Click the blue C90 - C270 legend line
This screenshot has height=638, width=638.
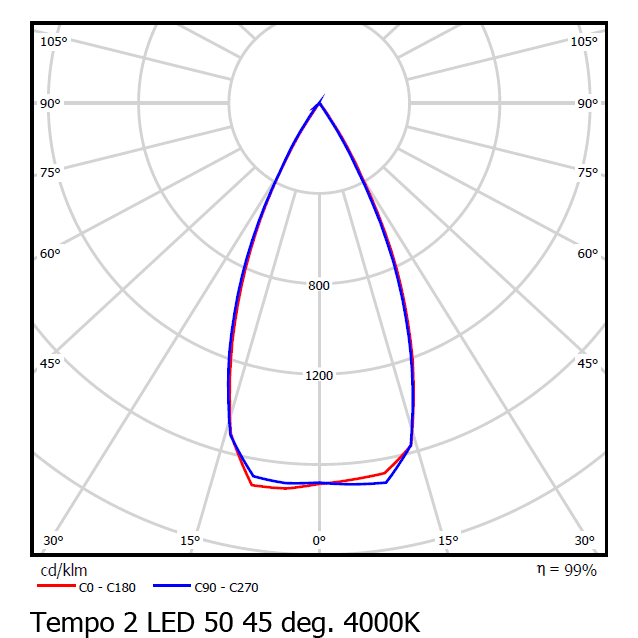click(173, 588)
